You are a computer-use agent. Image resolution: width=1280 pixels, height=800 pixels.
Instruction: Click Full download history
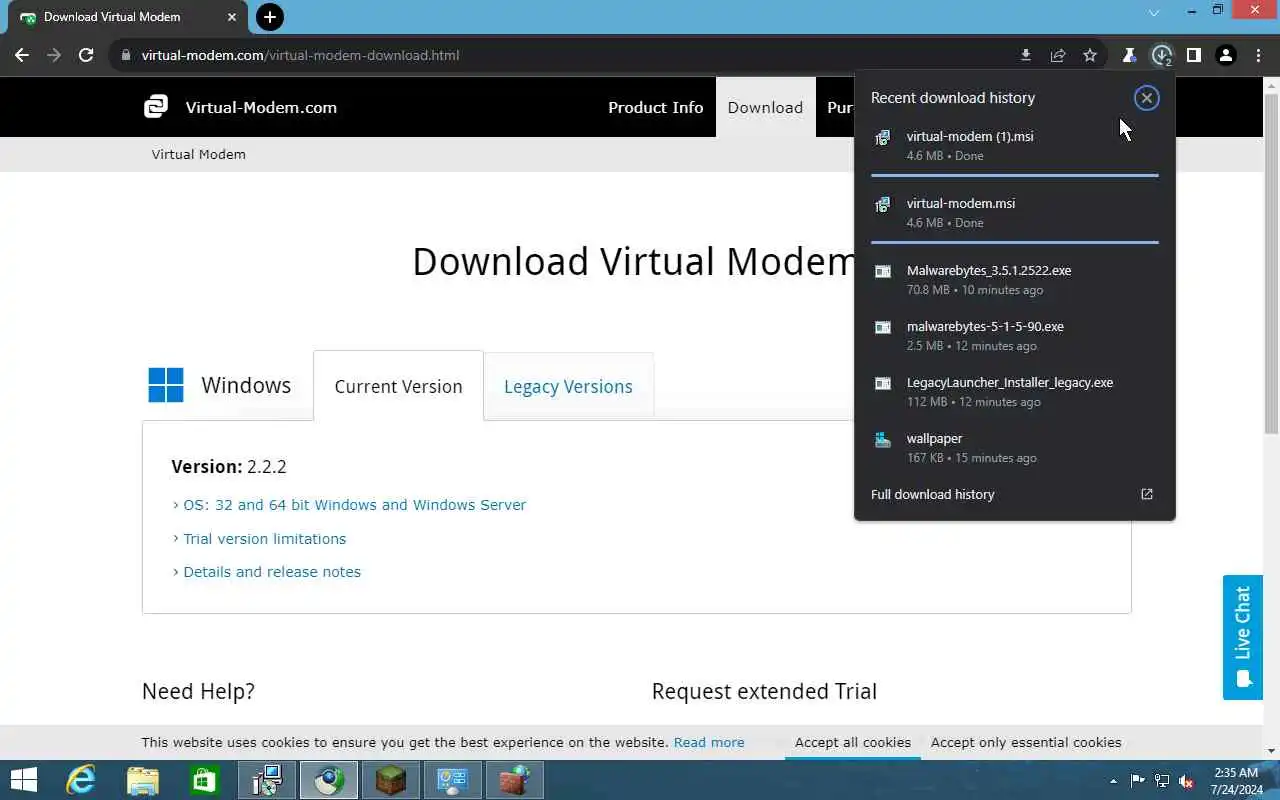tap(932, 494)
